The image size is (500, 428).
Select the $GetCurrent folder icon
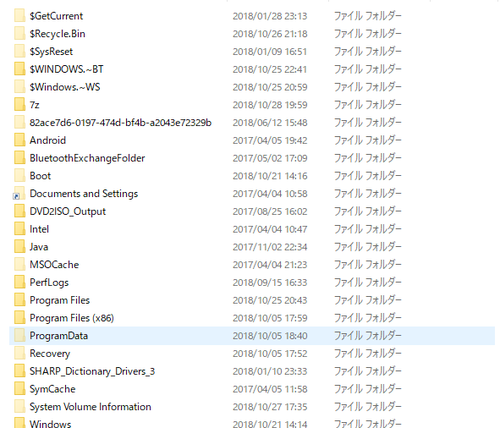pos(20,16)
